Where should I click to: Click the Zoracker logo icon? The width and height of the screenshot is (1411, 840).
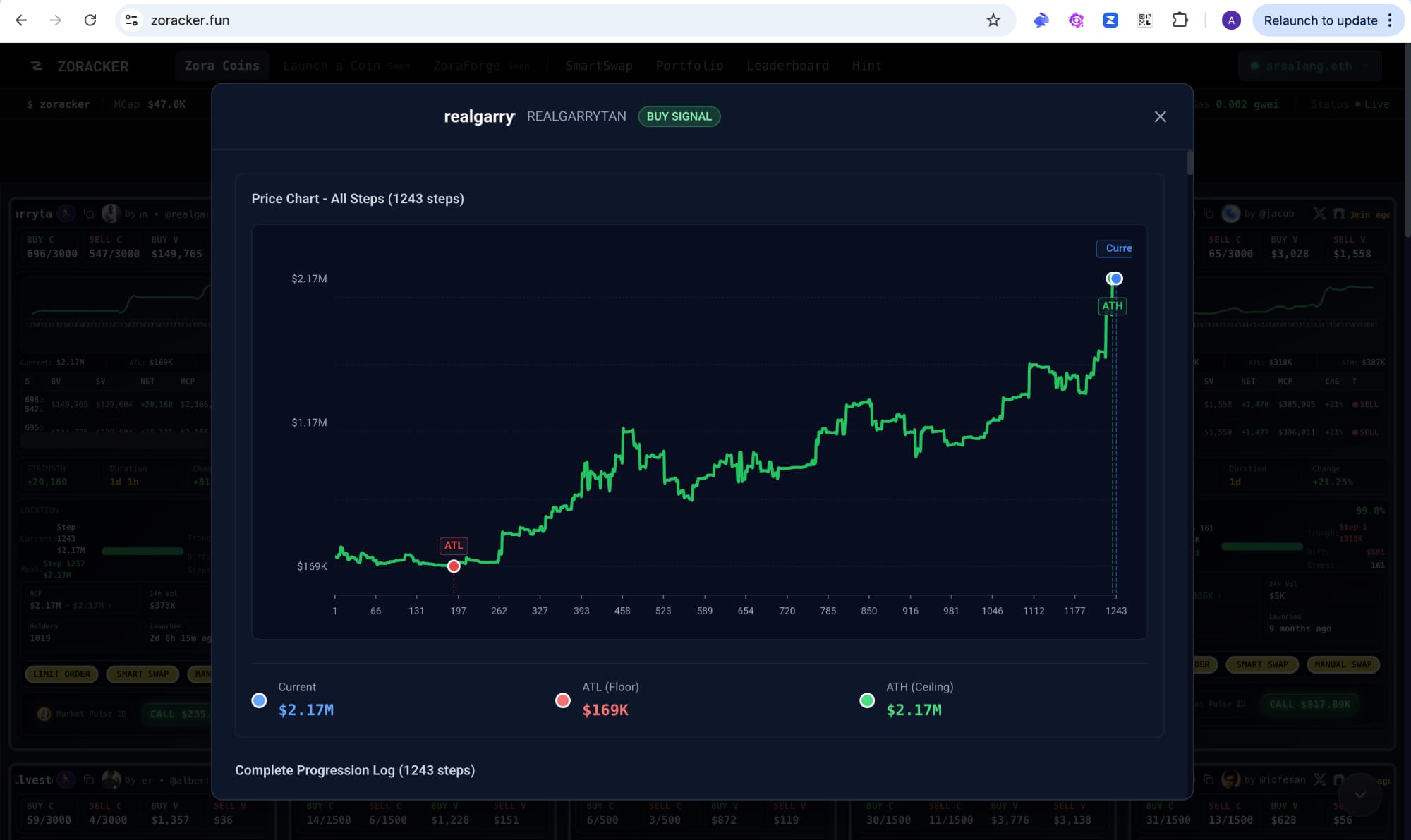tap(37, 66)
